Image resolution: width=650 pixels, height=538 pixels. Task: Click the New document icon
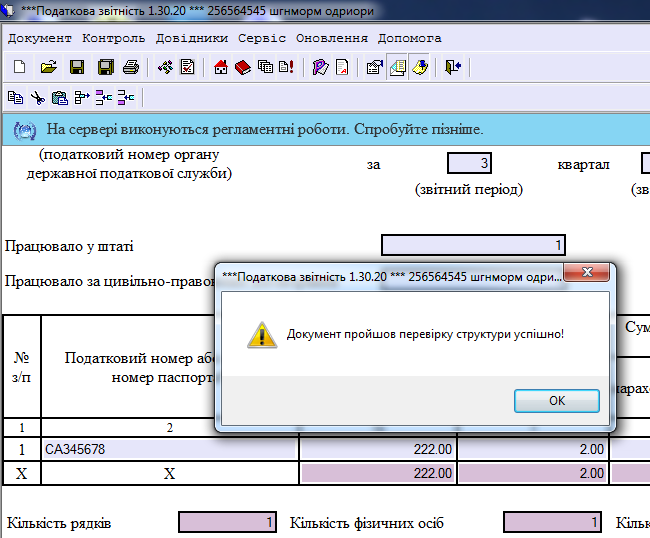pos(19,68)
